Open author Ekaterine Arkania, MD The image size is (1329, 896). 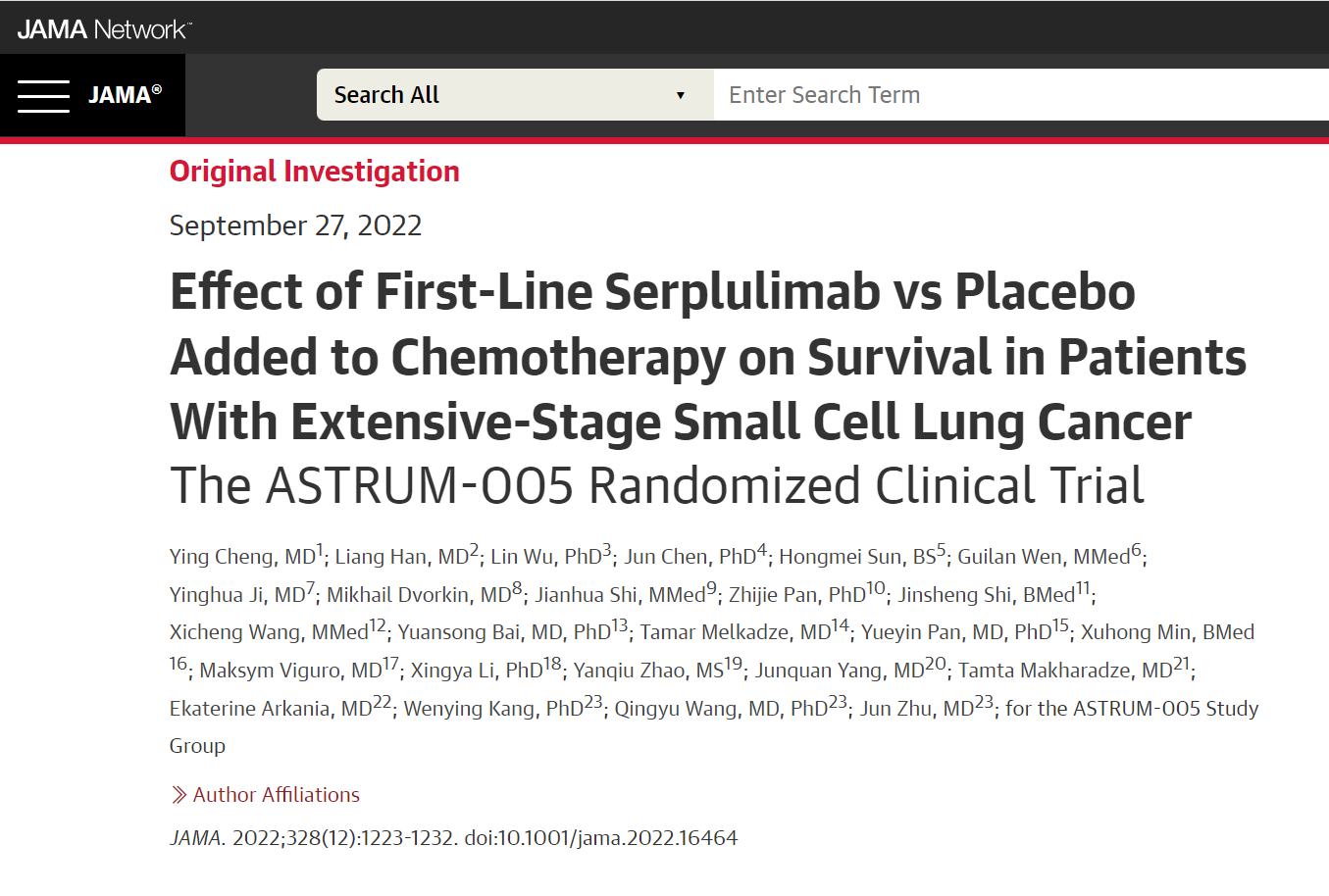coord(271,709)
